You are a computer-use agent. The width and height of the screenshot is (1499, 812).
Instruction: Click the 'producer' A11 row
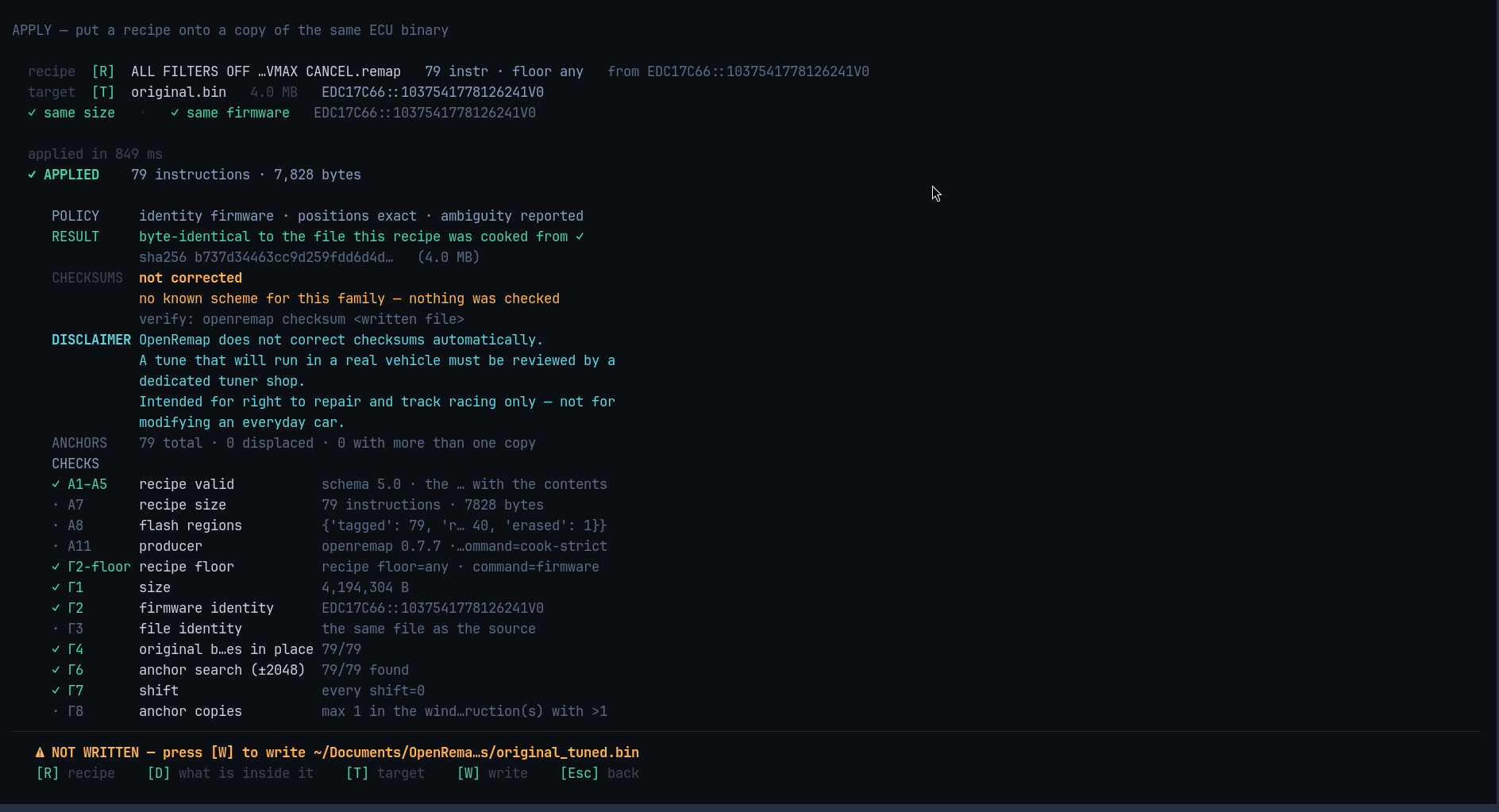pos(171,546)
